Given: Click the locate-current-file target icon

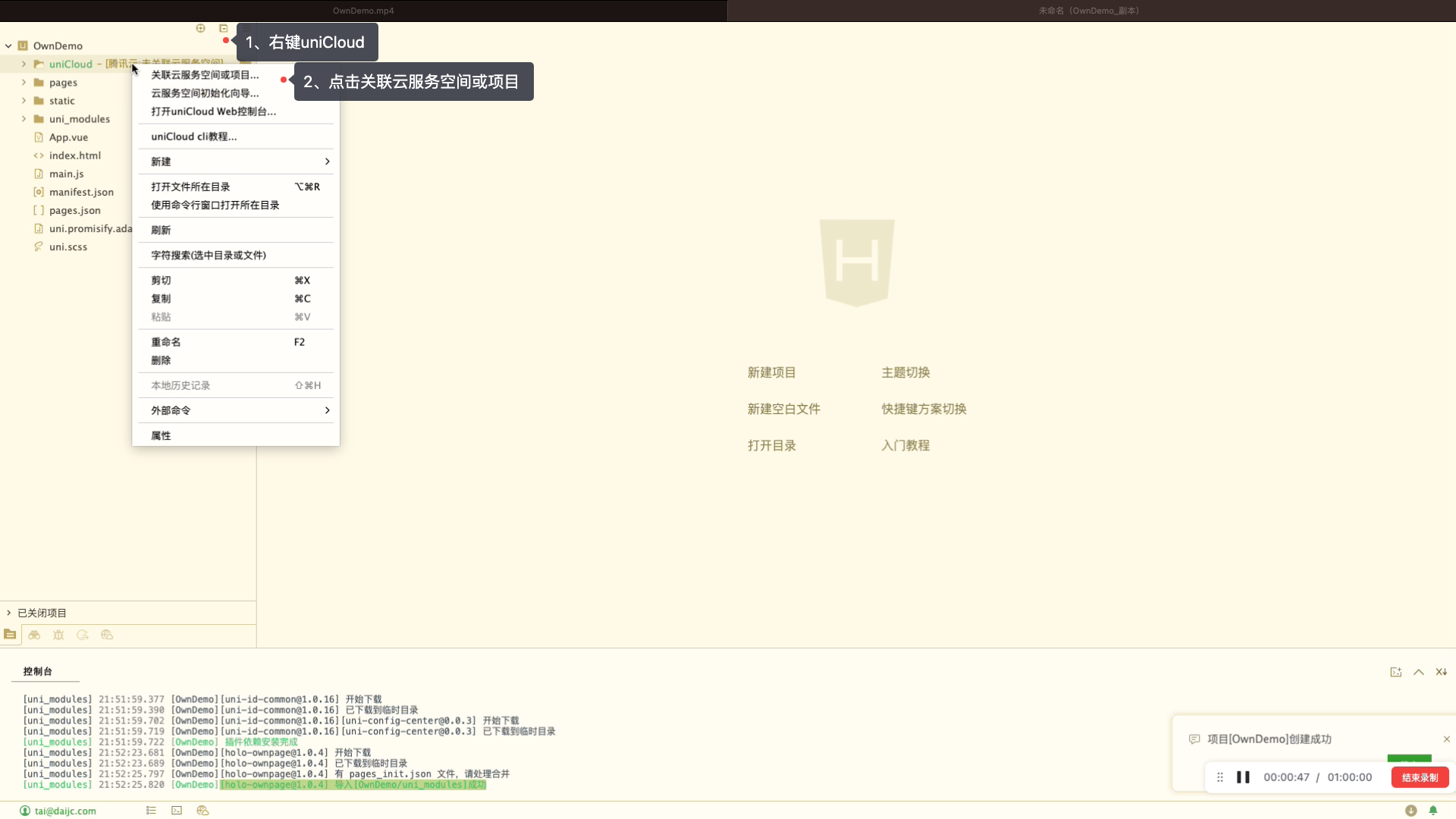Looking at the screenshot, I should 201,28.
